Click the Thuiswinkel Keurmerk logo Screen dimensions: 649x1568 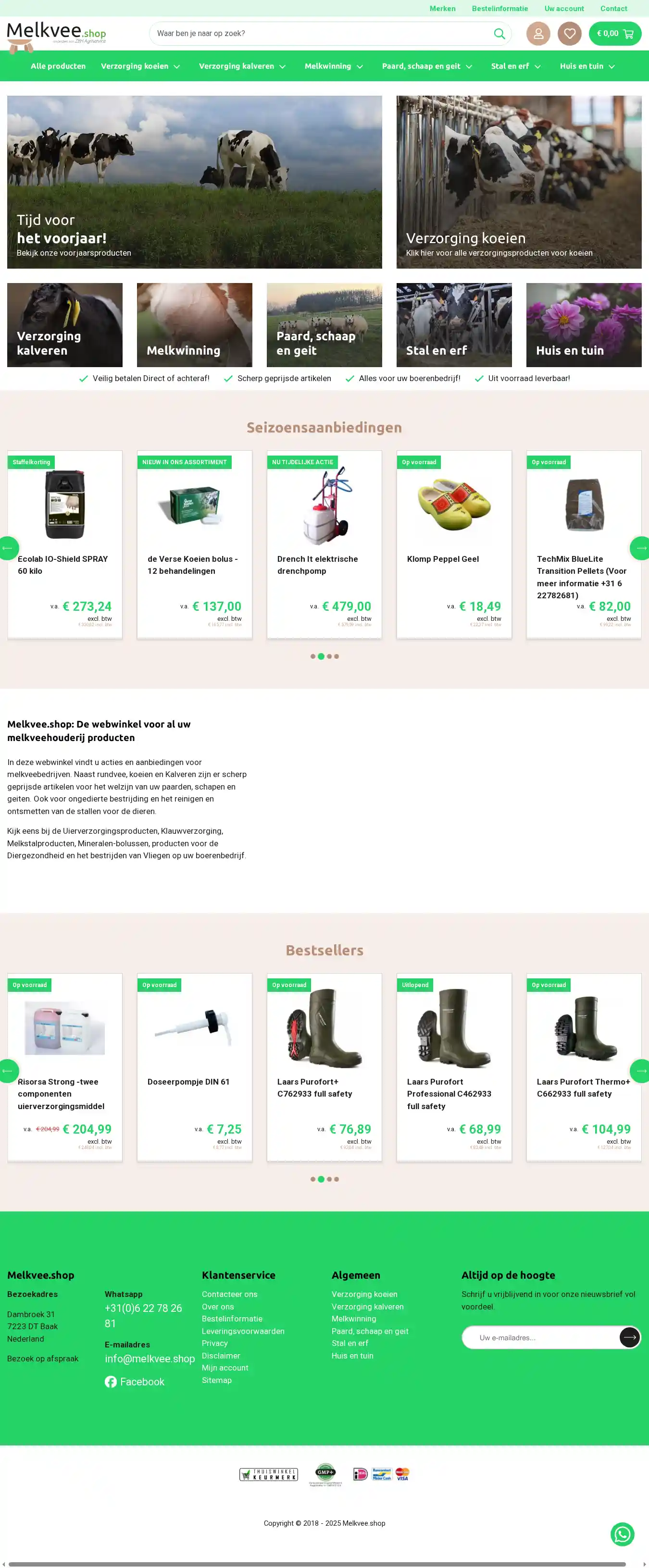[x=268, y=1474]
